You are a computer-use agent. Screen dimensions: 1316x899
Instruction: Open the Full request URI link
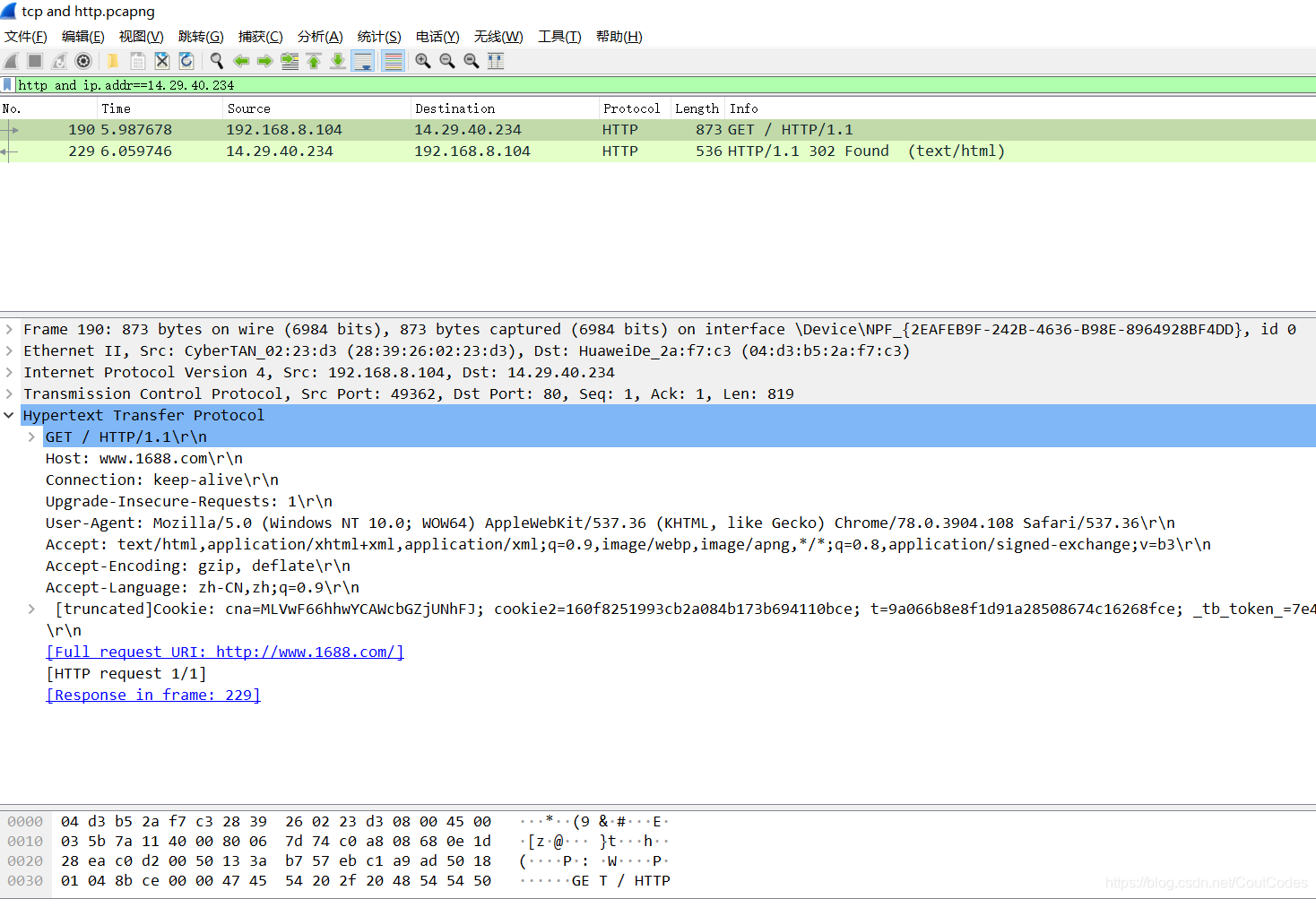[225, 653]
